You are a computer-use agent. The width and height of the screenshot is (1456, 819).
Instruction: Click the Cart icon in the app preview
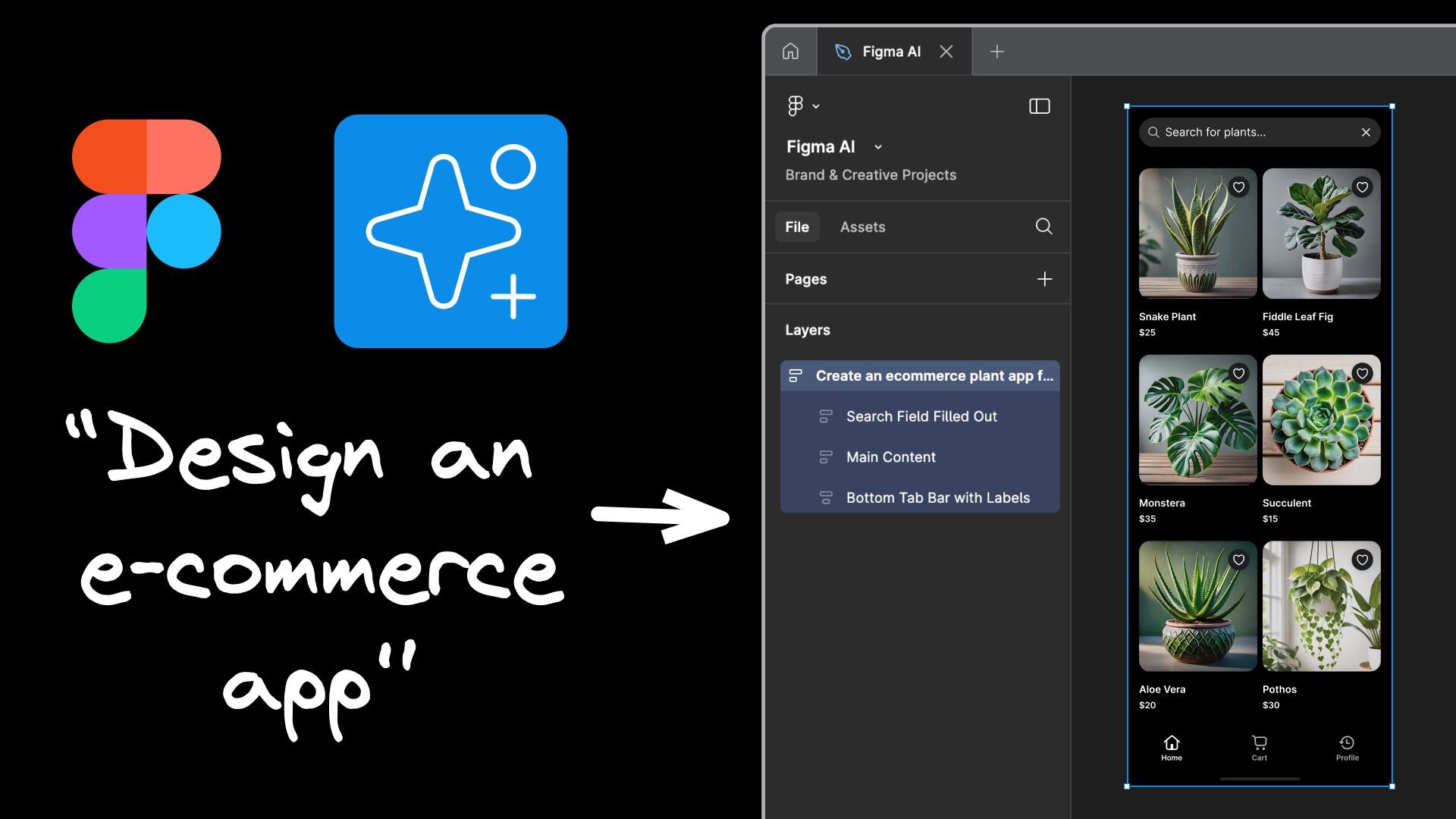point(1258,743)
